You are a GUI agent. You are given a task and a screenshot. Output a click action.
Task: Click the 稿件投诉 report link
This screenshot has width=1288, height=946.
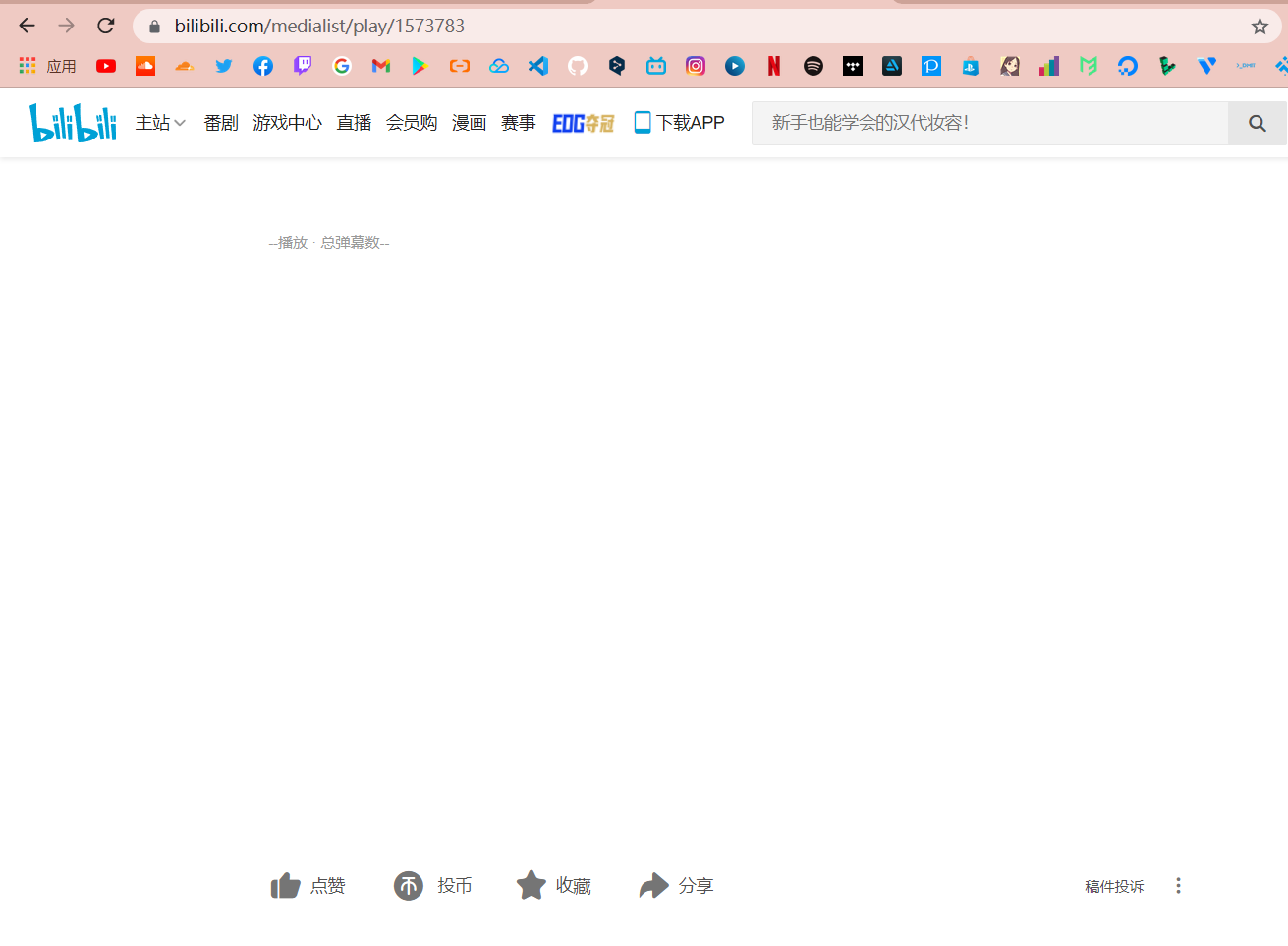coord(1114,886)
